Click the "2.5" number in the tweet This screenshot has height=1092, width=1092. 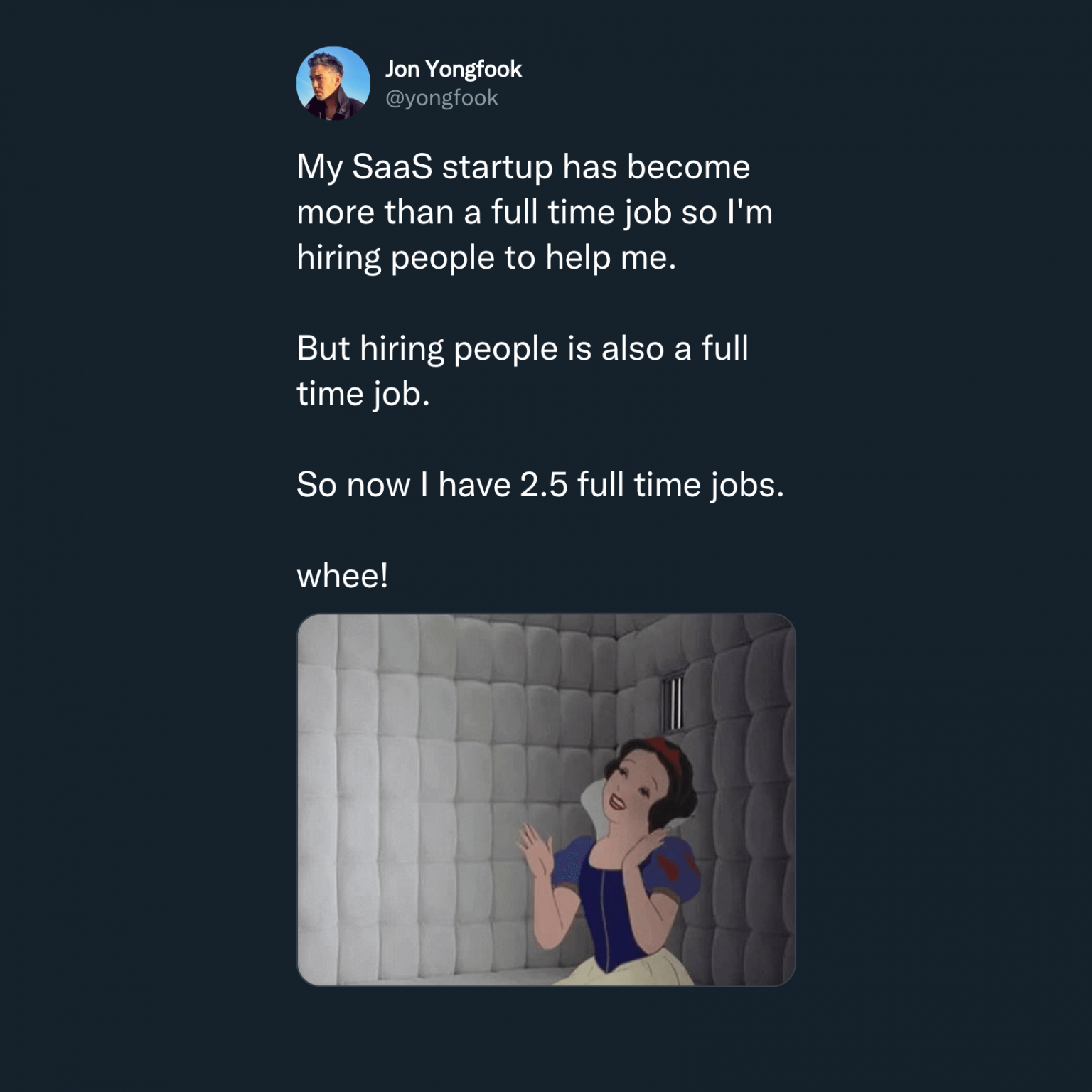[543, 485]
